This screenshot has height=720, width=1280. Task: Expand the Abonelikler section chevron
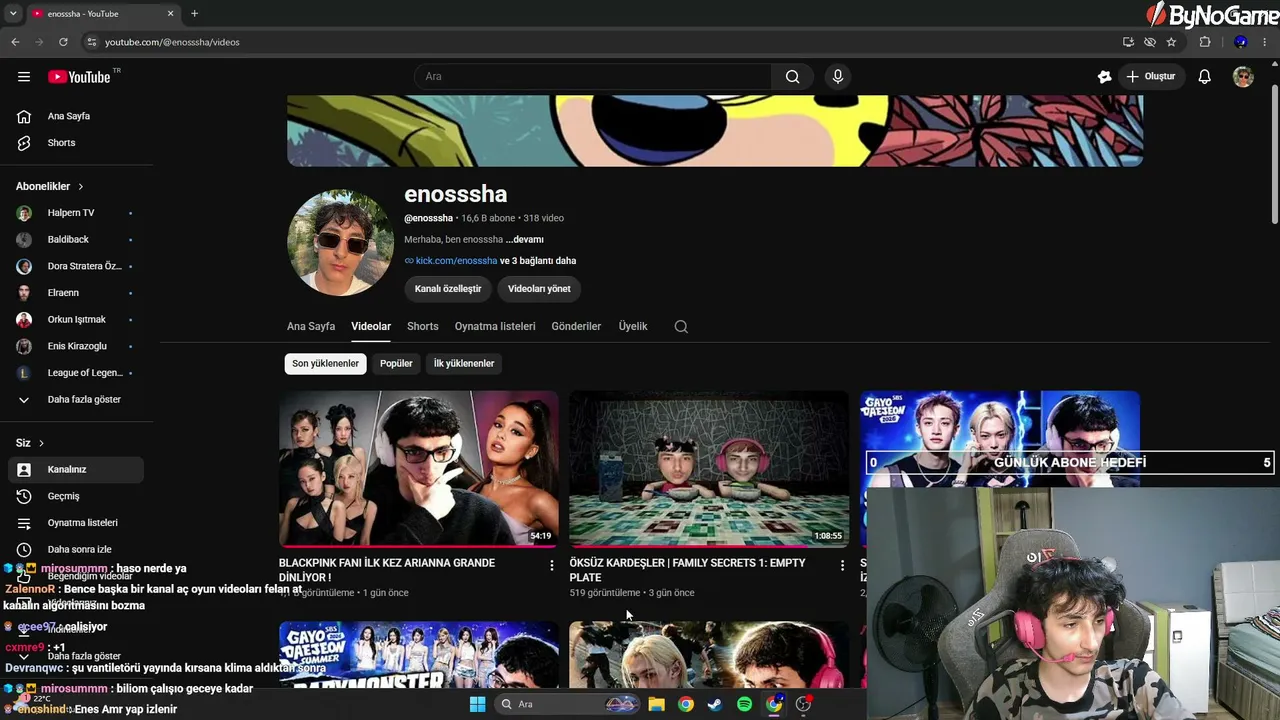click(x=81, y=187)
